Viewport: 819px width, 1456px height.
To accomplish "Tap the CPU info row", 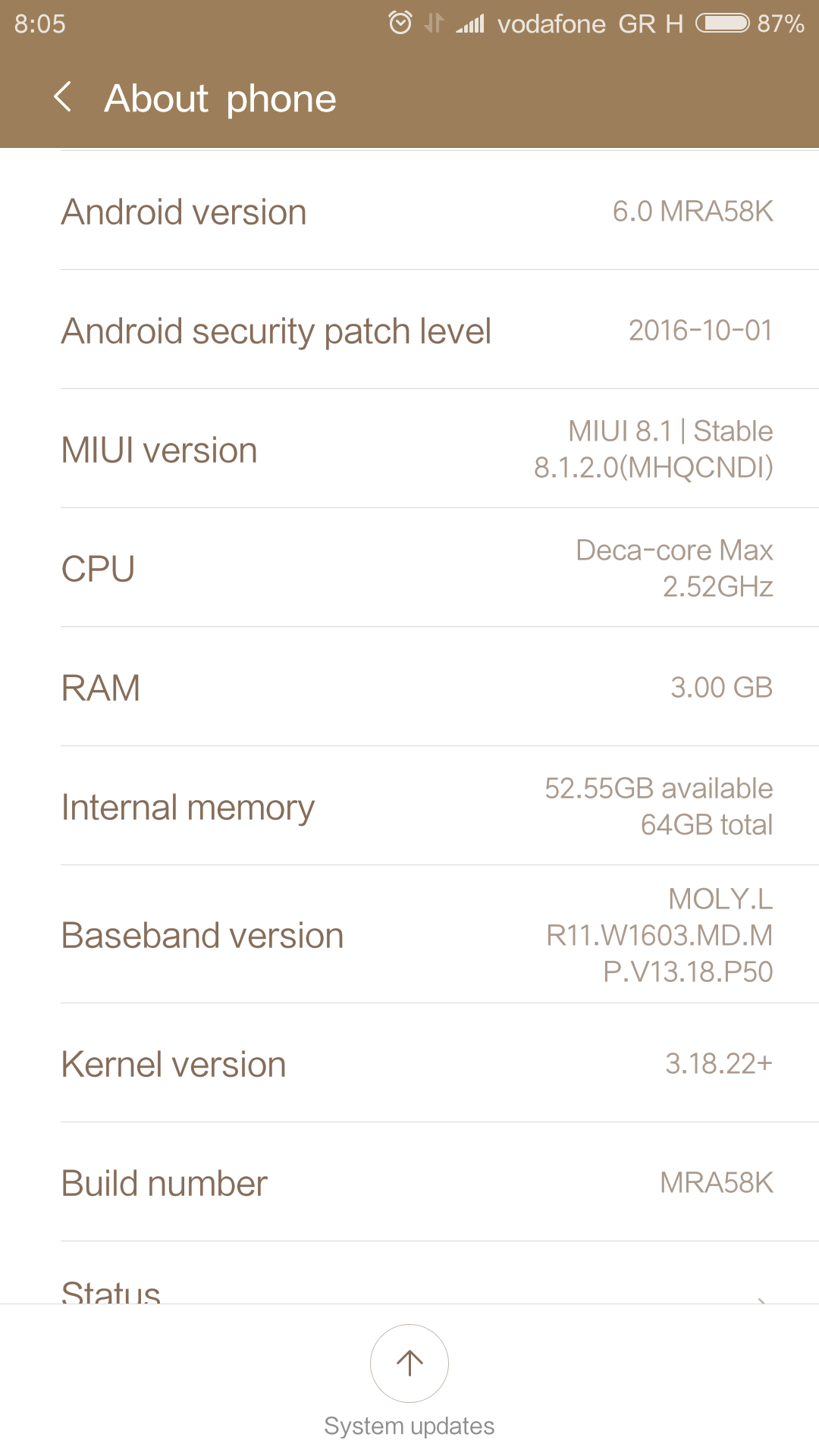I will point(409,569).
